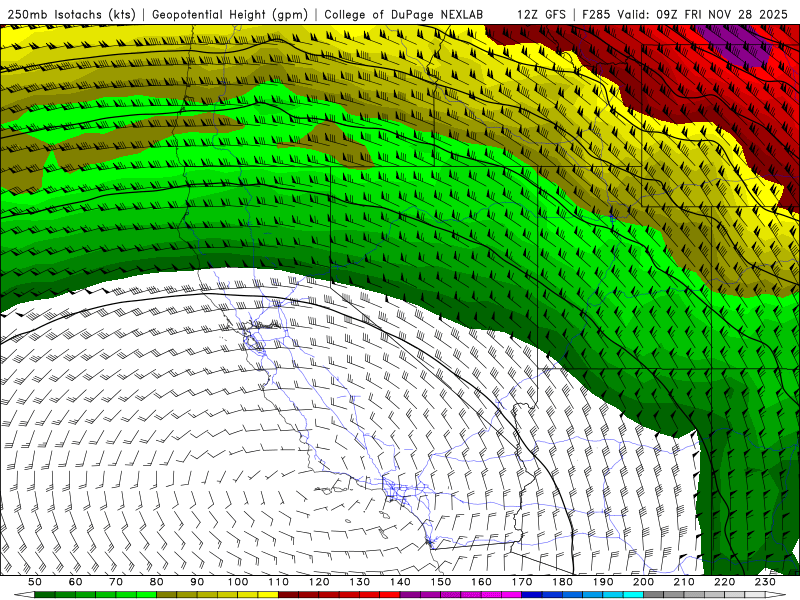Screen dimensions: 800x600
Task: Click the cyan swatch left of 200
Action: (x=633, y=594)
